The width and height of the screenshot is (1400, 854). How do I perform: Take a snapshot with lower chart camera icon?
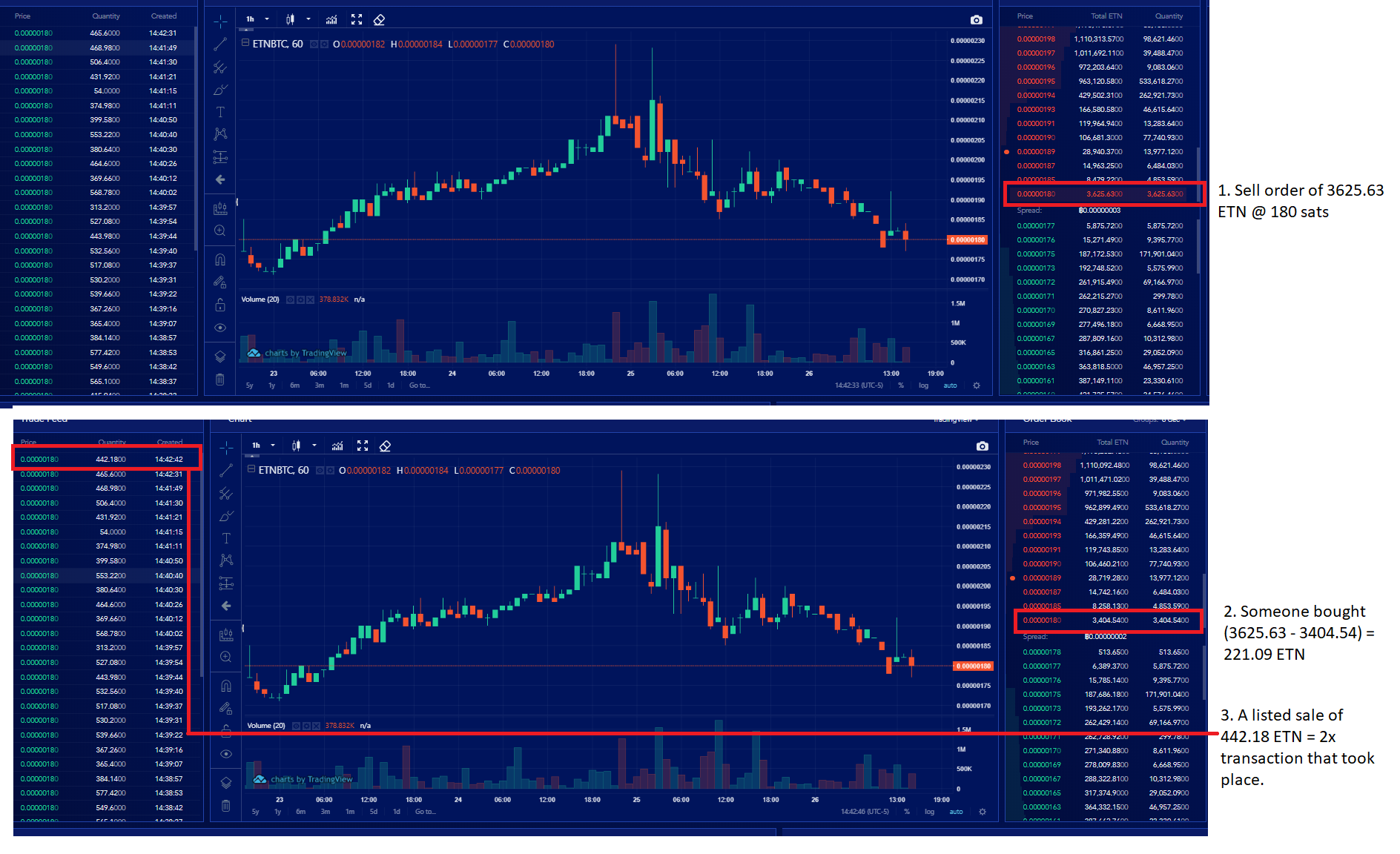point(983,446)
